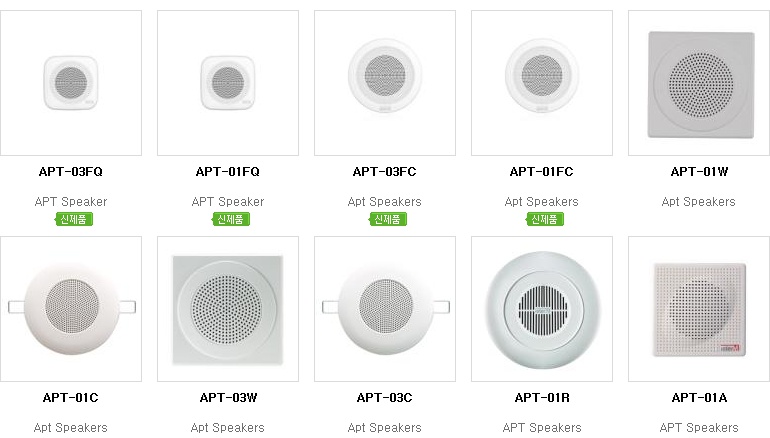The width and height of the screenshot is (770, 438).
Task: View the APT-01FC round speaker thumbnail
Action: click(x=542, y=83)
